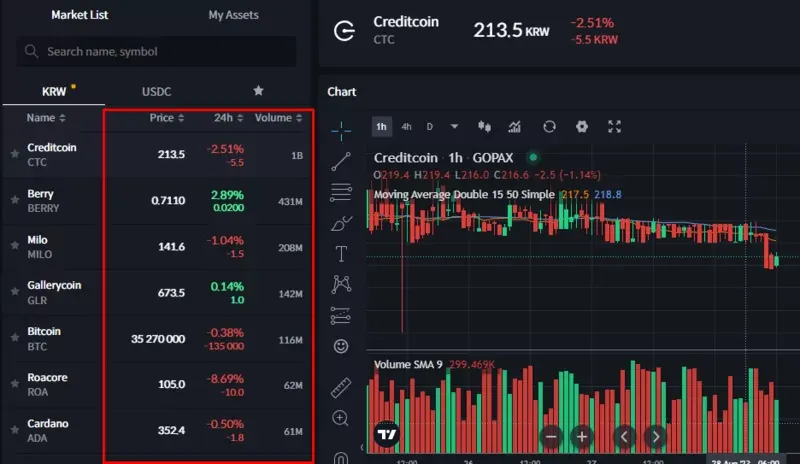
Task: Click Bitcoin price 35 270 000
Action: coord(158,339)
